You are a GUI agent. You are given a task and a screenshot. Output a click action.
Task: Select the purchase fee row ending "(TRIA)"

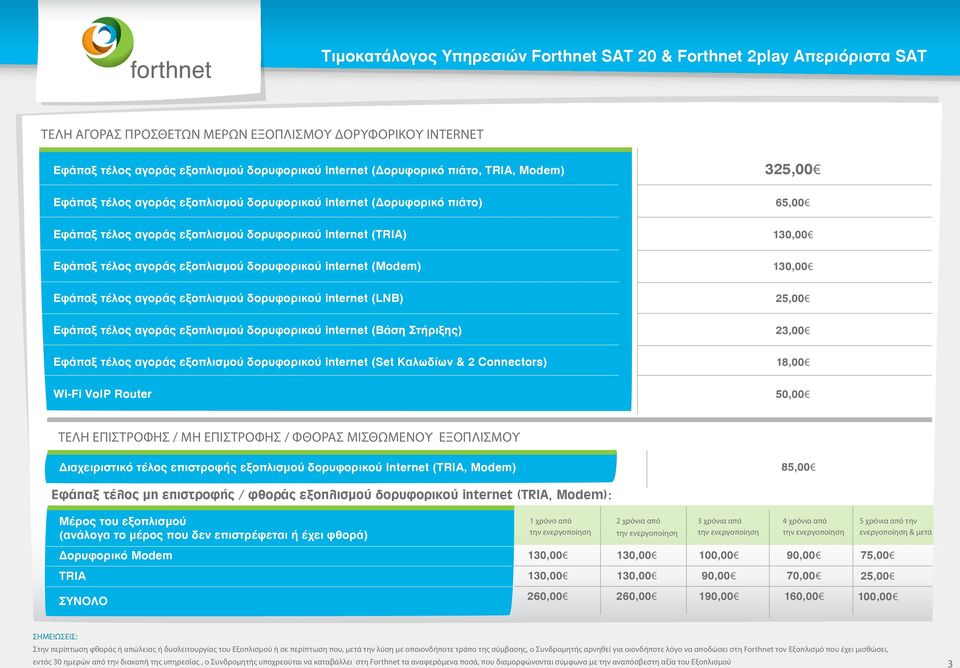335,234
